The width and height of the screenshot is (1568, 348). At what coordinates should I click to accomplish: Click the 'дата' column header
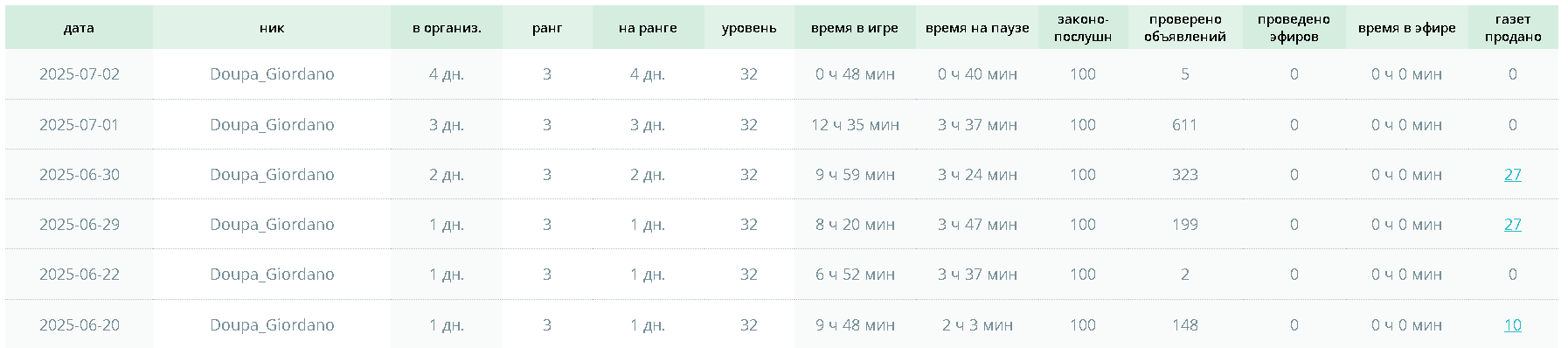coord(79,28)
